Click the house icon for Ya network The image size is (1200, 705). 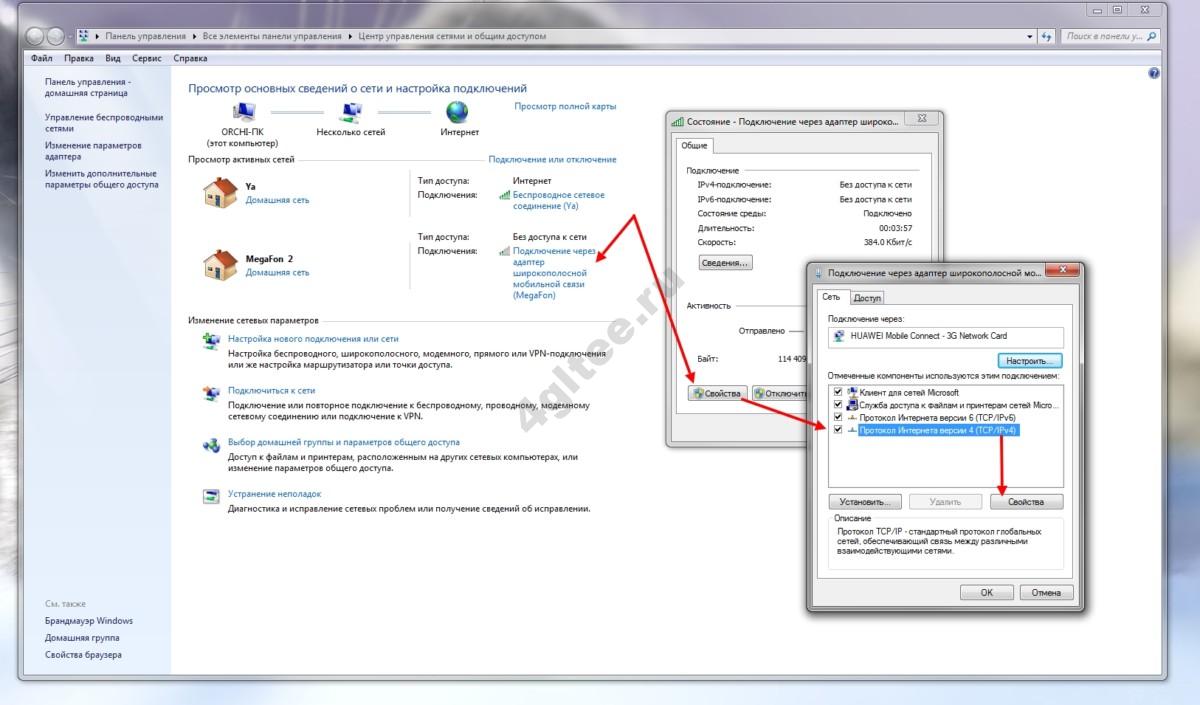(220, 192)
